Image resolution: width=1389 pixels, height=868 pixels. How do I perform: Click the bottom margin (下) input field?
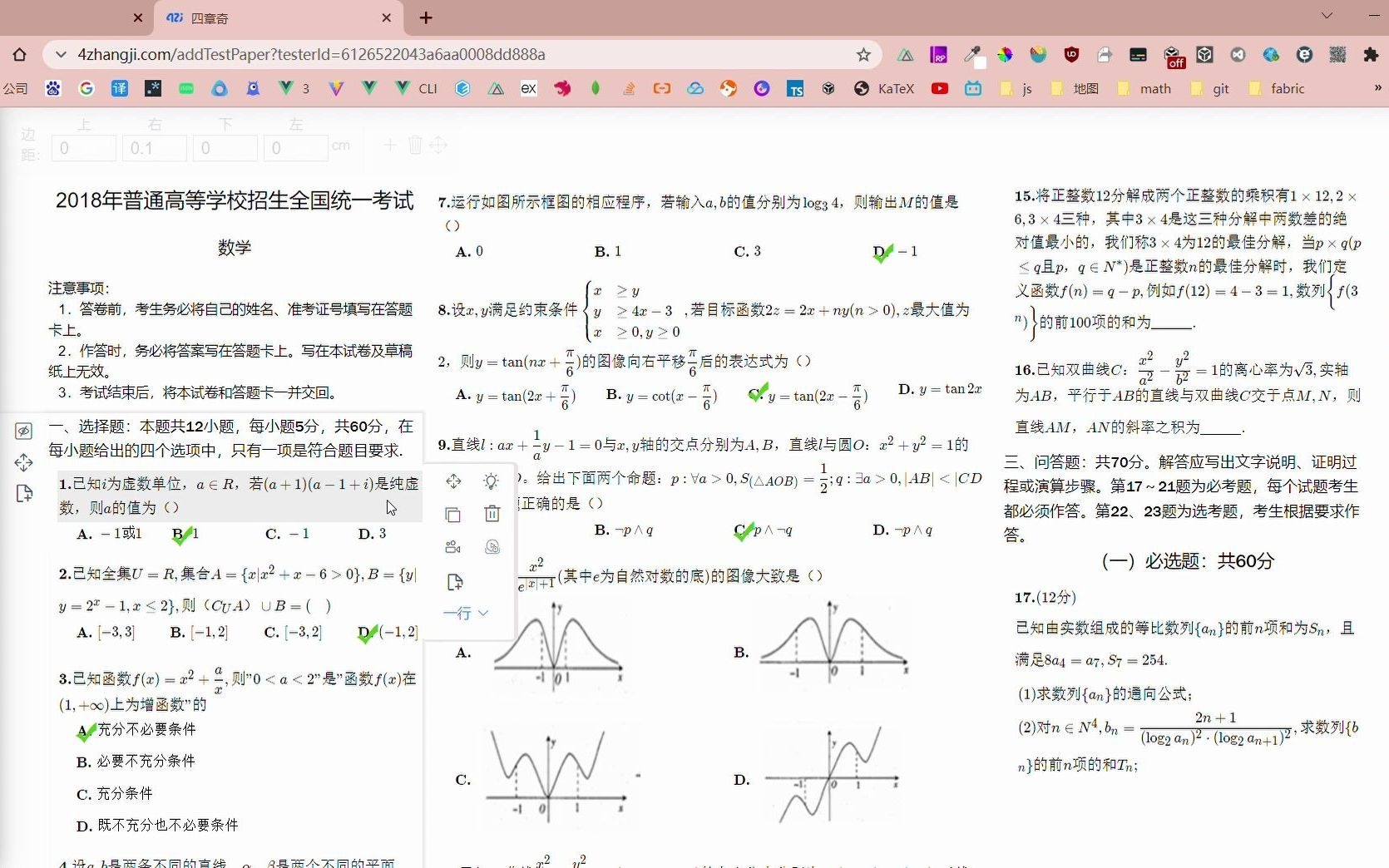tap(225, 148)
